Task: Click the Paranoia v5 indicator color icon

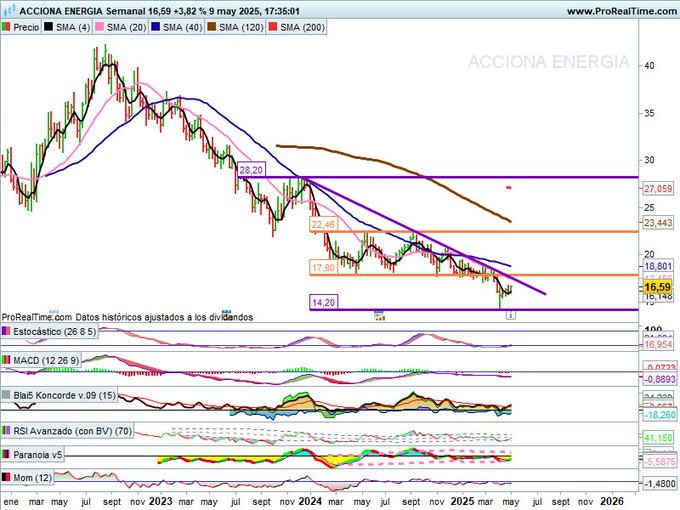Action: click(6, 454)
